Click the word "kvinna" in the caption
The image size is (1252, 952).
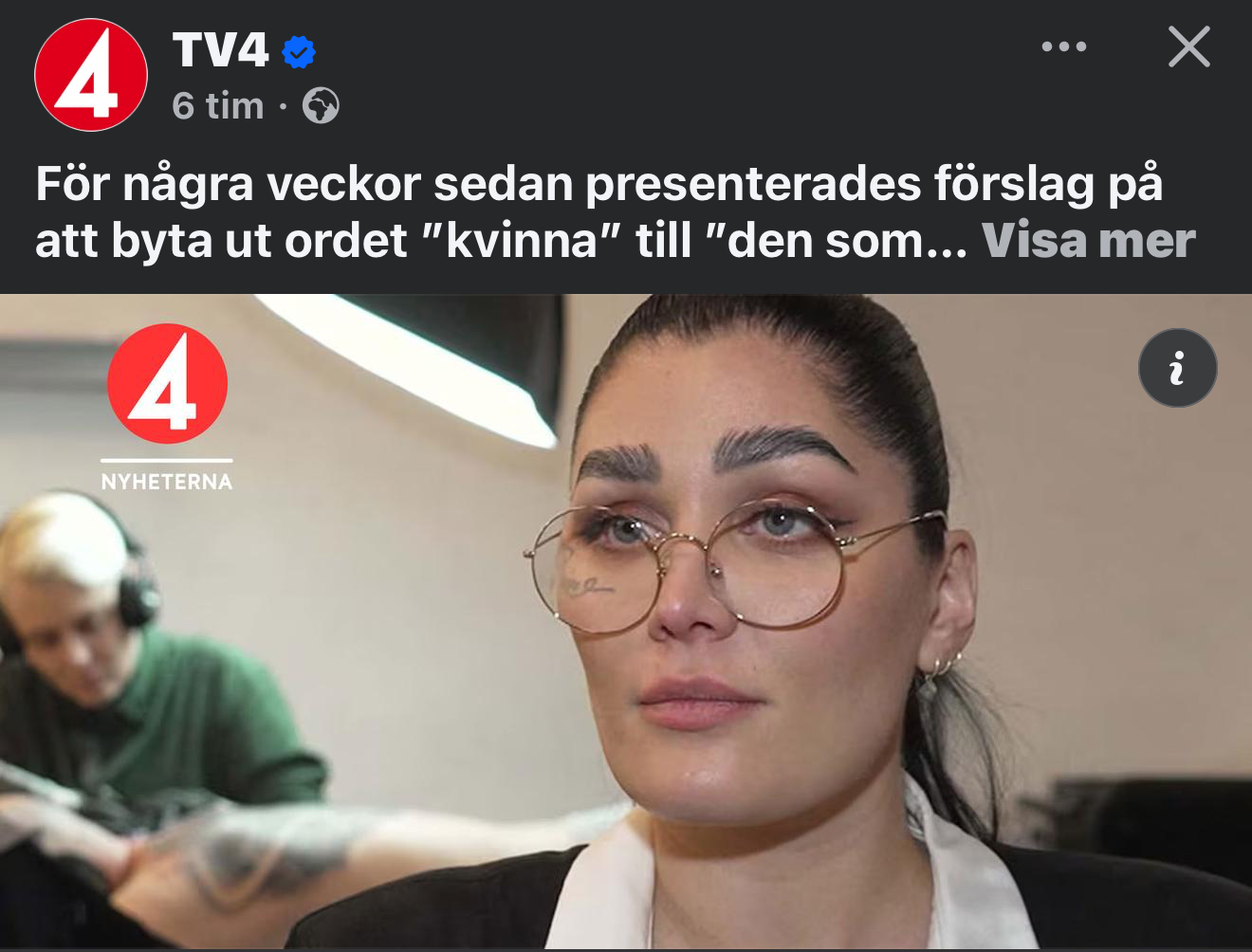click(x=522, y=241)
